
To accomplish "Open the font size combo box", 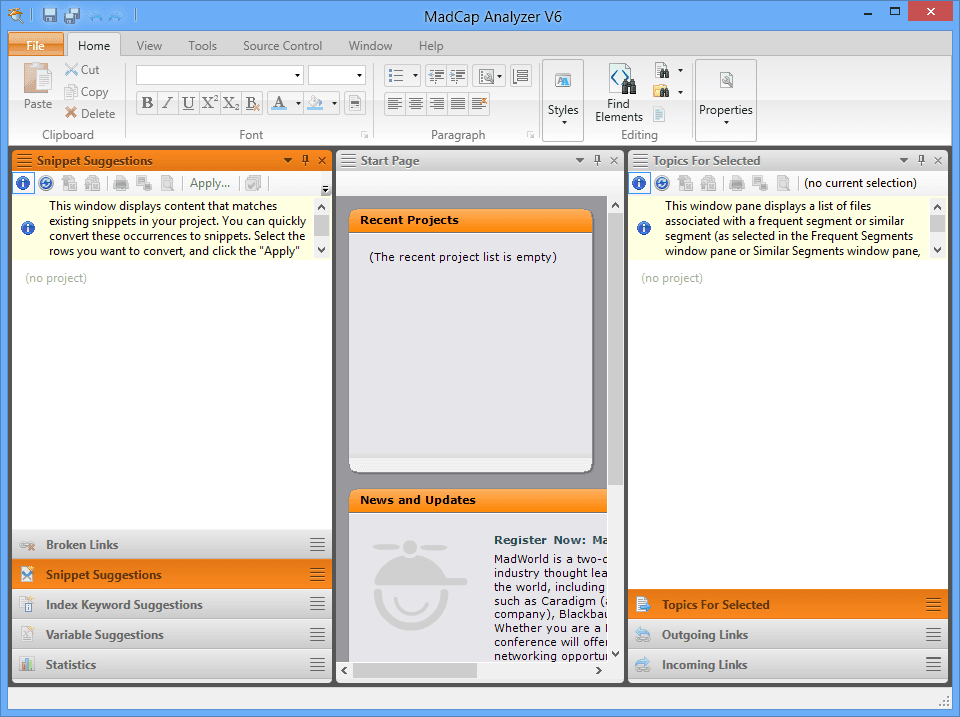I will pos(337,75).
